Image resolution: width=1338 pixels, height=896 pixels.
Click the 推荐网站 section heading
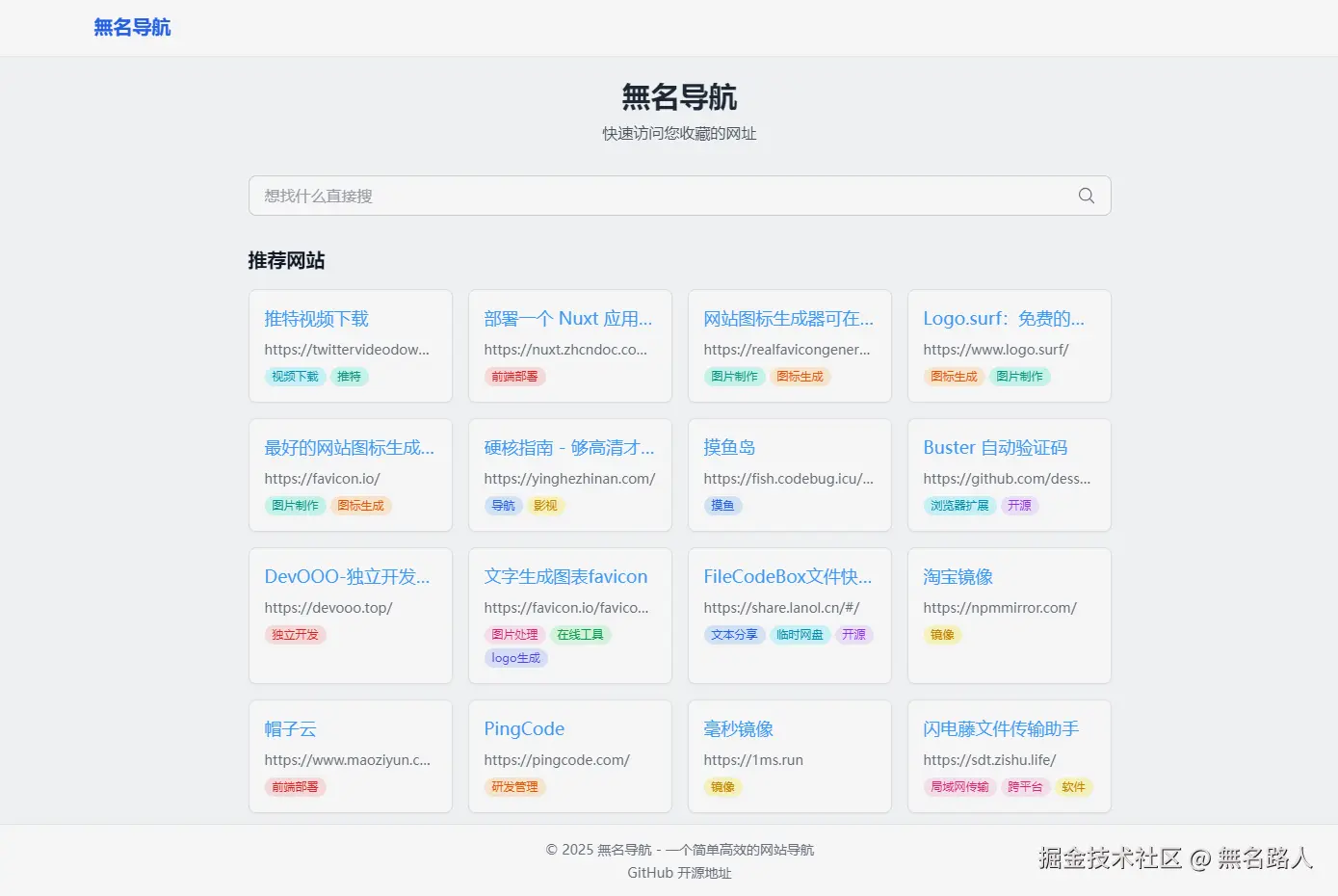coord(286,260)
